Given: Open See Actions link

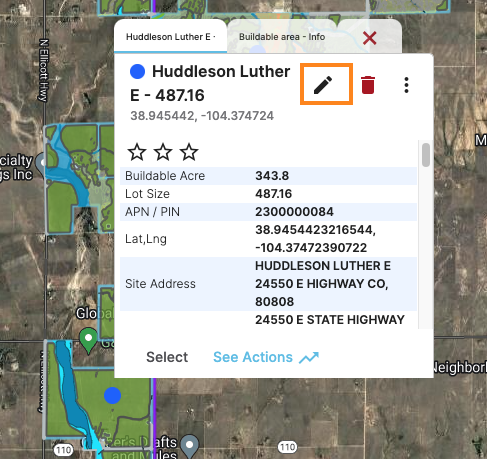Looking at the screenshot, I should pyautogui.click(x=253, y=357).
